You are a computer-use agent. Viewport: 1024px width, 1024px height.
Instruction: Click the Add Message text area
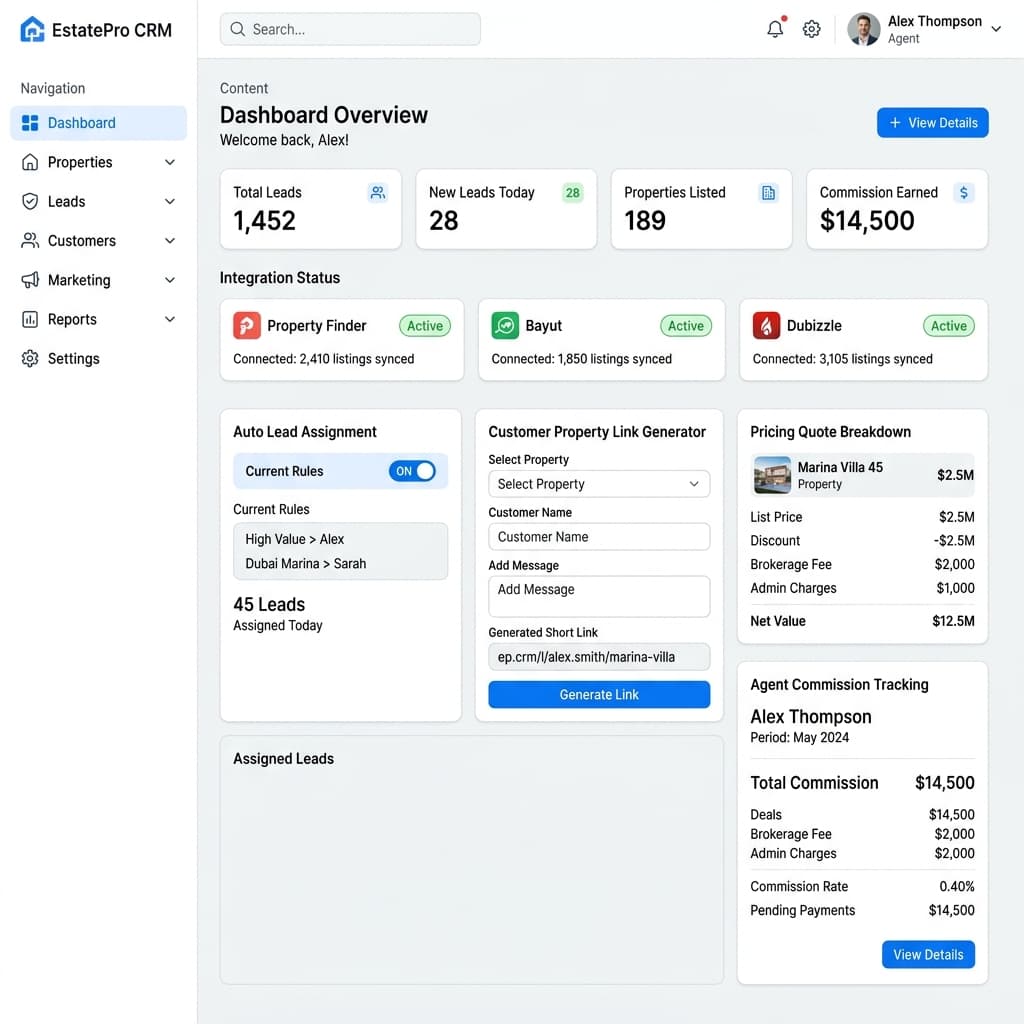click(x=599, y=596)
